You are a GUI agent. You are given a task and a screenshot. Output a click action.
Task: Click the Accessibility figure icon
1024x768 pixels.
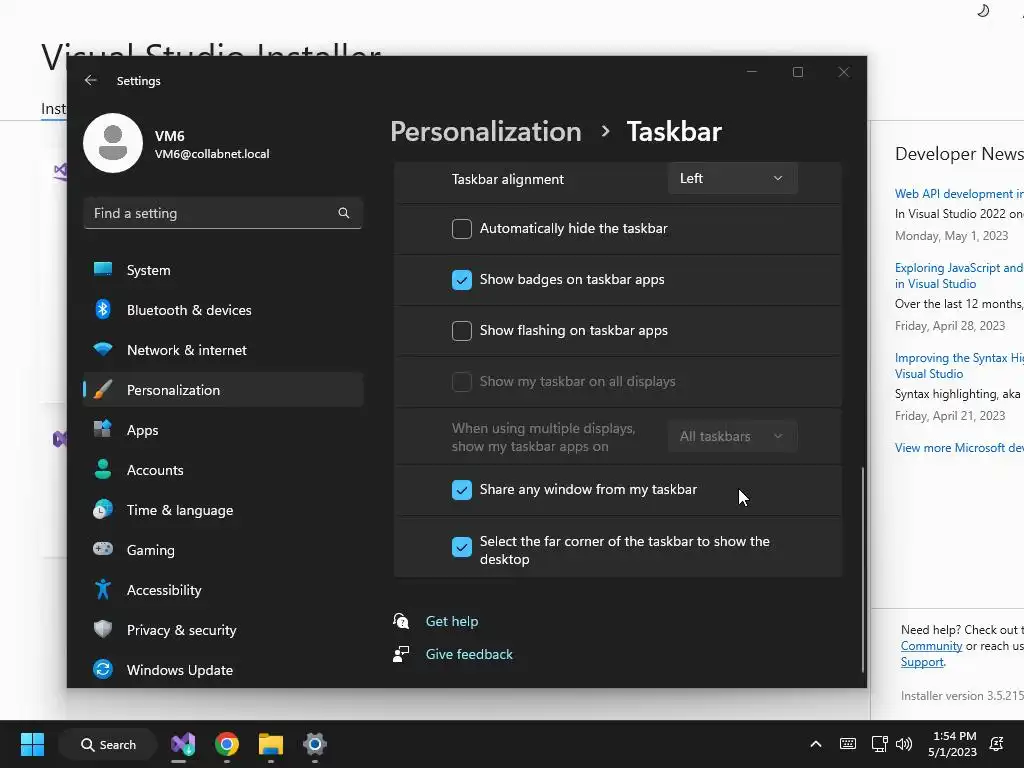[103, 590]
